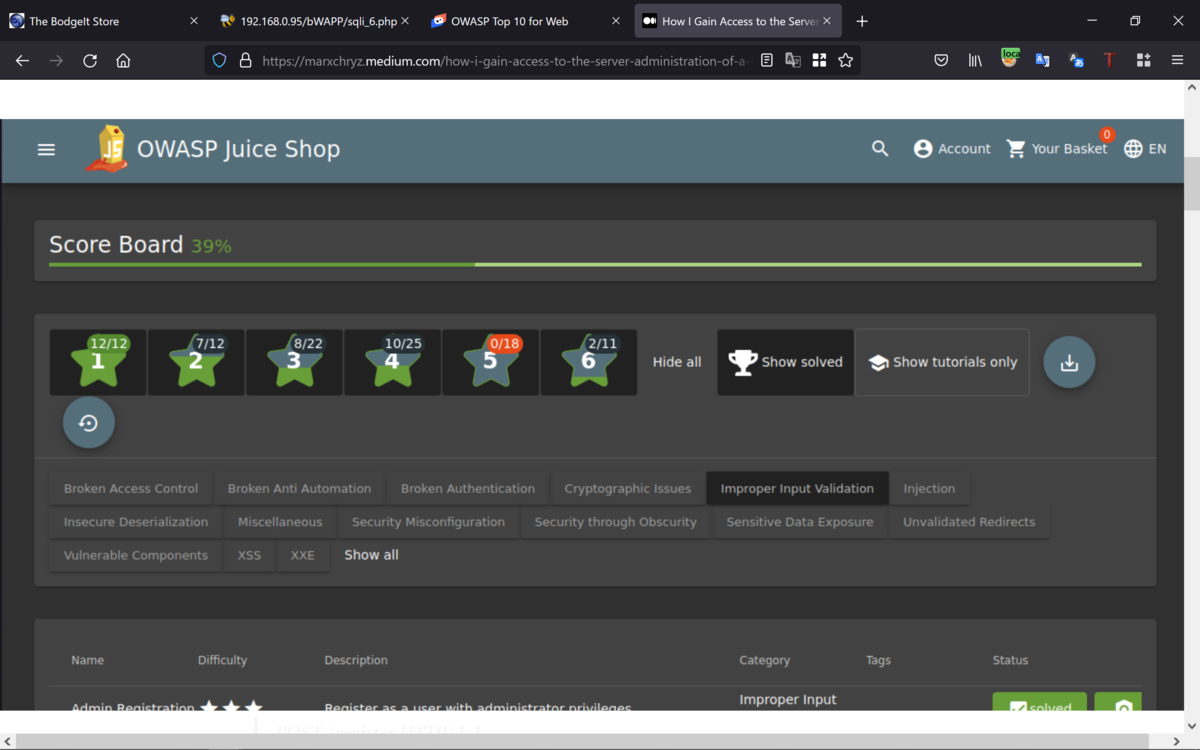1200x750 pixels.
Task: Select Cryptographic Issues category
Action: point(628,489)
